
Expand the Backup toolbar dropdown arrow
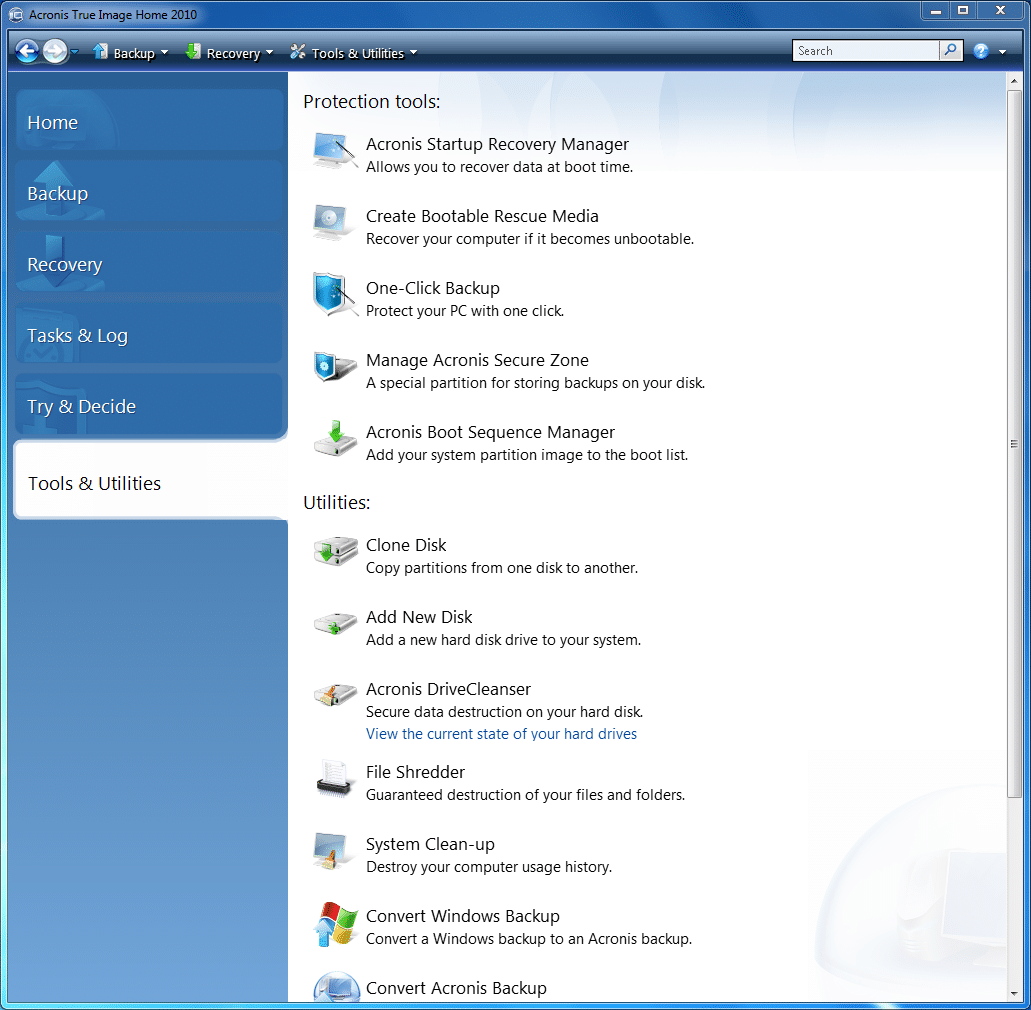click(164, 53)
